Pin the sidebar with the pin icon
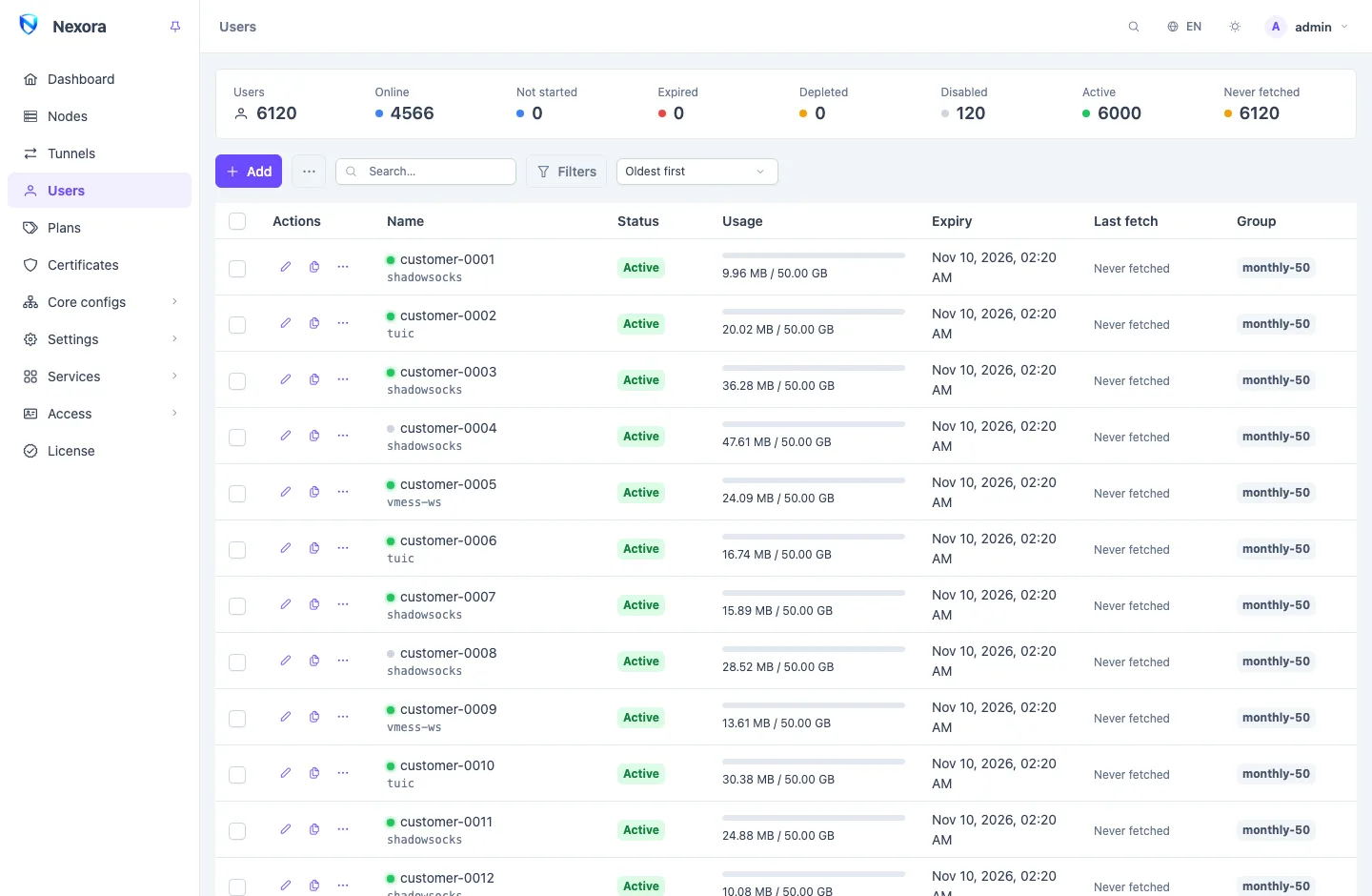This screenshot has width=1372, height=896. pyautogui.click(x=175, y=27)
